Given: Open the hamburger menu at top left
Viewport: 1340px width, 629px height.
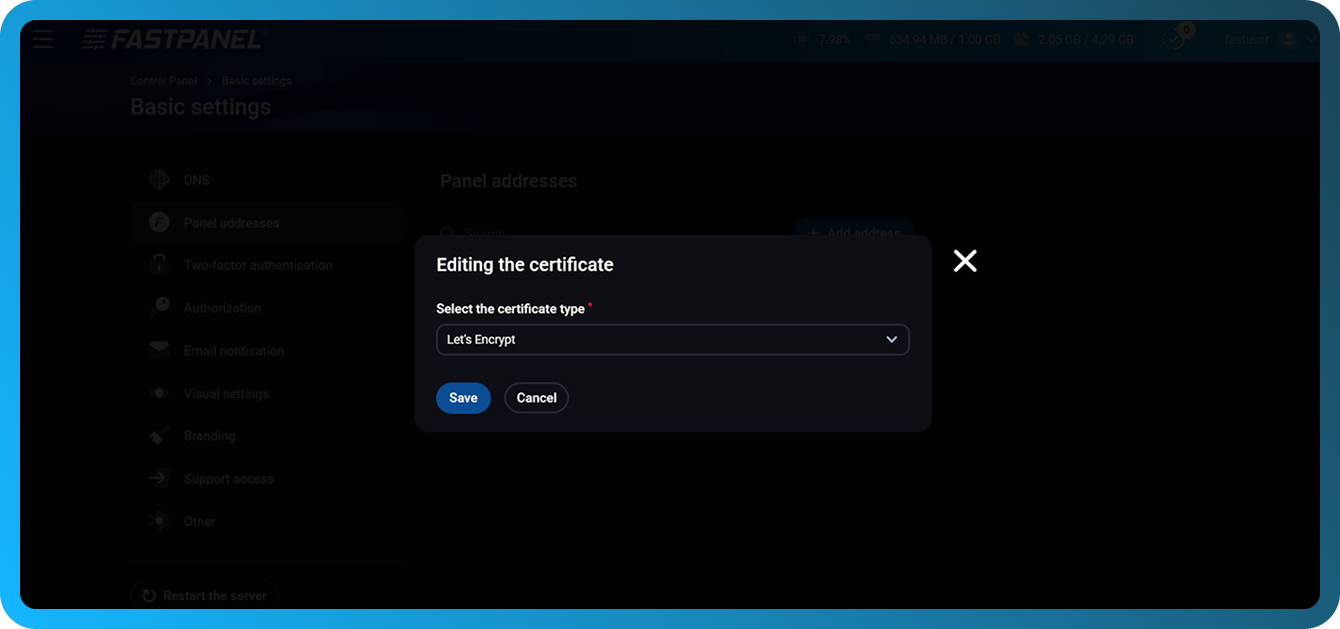Looking at the screenshot, I should pos(43,39).
